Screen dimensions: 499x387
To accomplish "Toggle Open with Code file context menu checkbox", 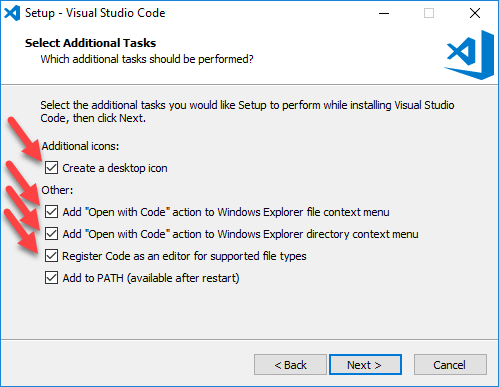I will pos(51,212).
